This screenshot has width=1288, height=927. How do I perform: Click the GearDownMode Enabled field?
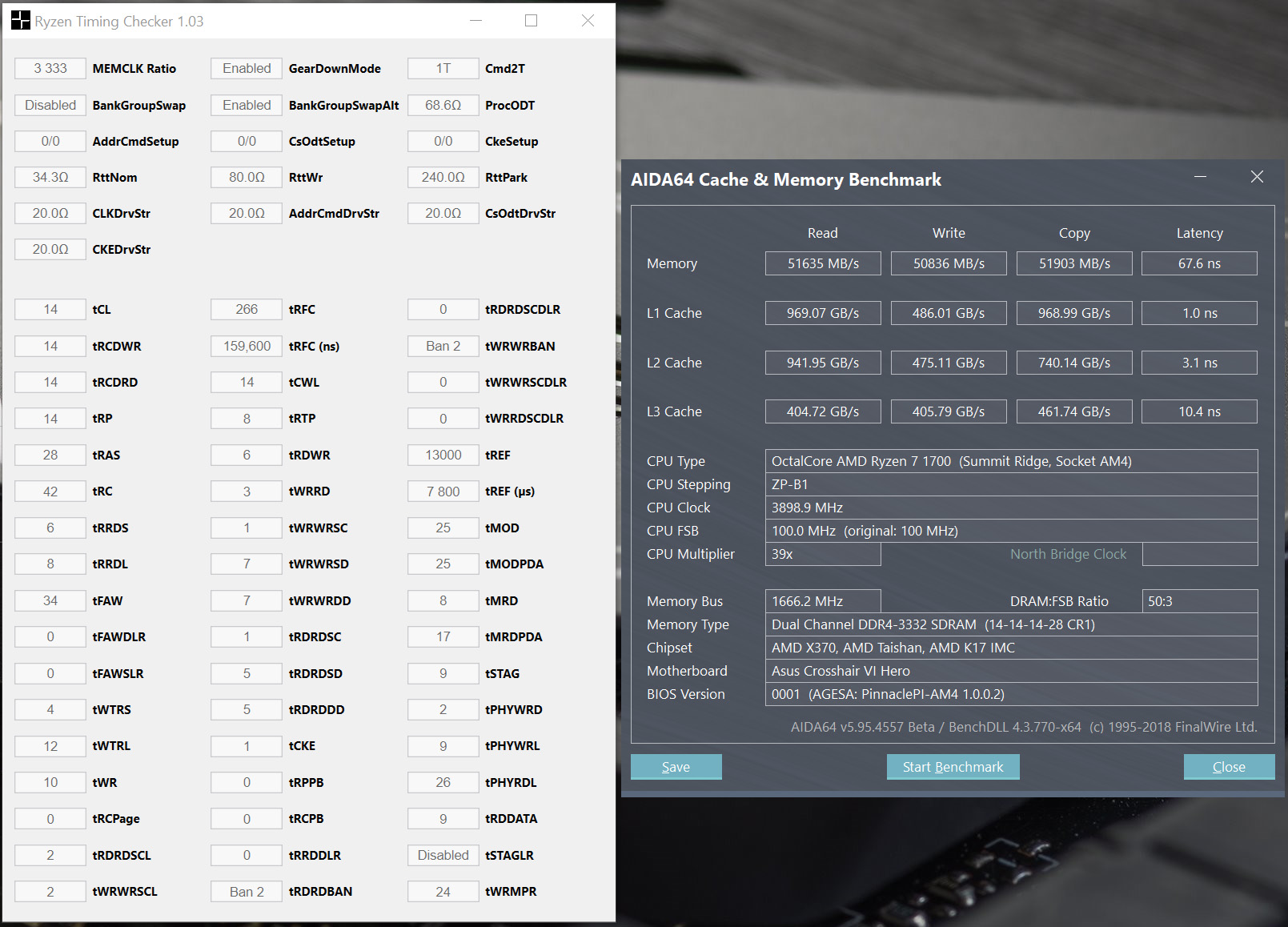click(247, 69)
